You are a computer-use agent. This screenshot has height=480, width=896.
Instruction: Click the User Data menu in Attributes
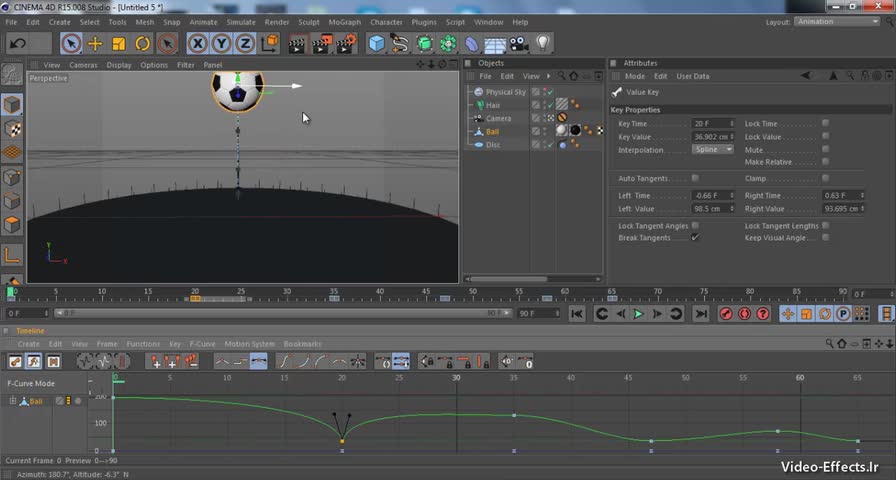point(693,76)
